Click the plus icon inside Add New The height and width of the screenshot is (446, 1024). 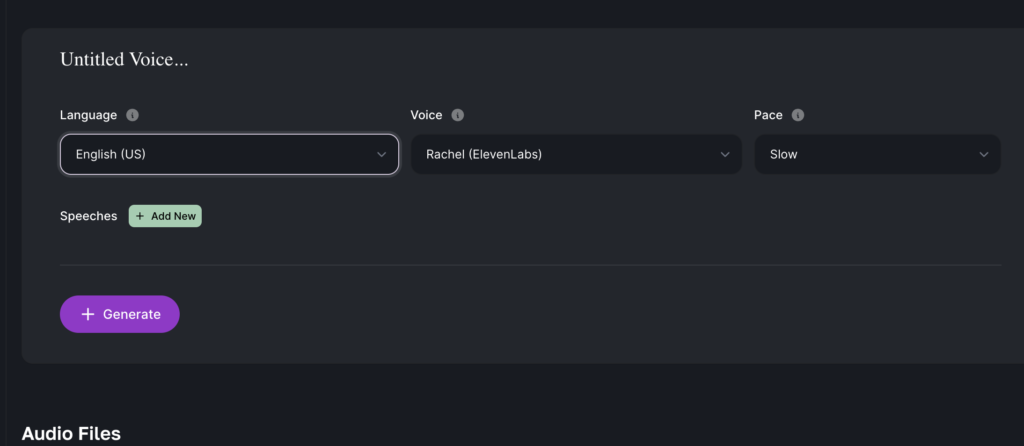[140, 216]
